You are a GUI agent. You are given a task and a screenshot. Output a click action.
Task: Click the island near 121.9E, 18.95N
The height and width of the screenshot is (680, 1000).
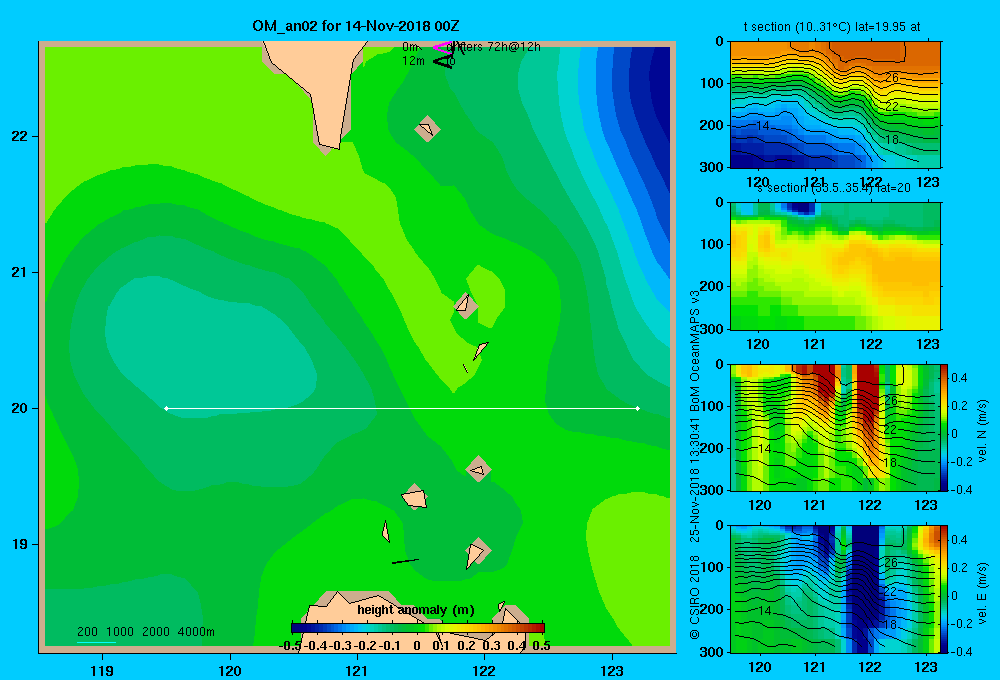pos(477,552)
